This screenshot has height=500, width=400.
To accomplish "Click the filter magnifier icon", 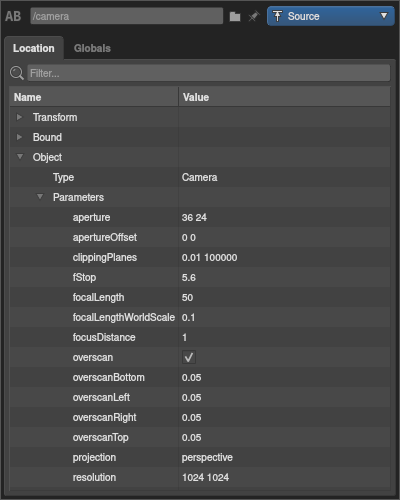I will click(17, 73).
